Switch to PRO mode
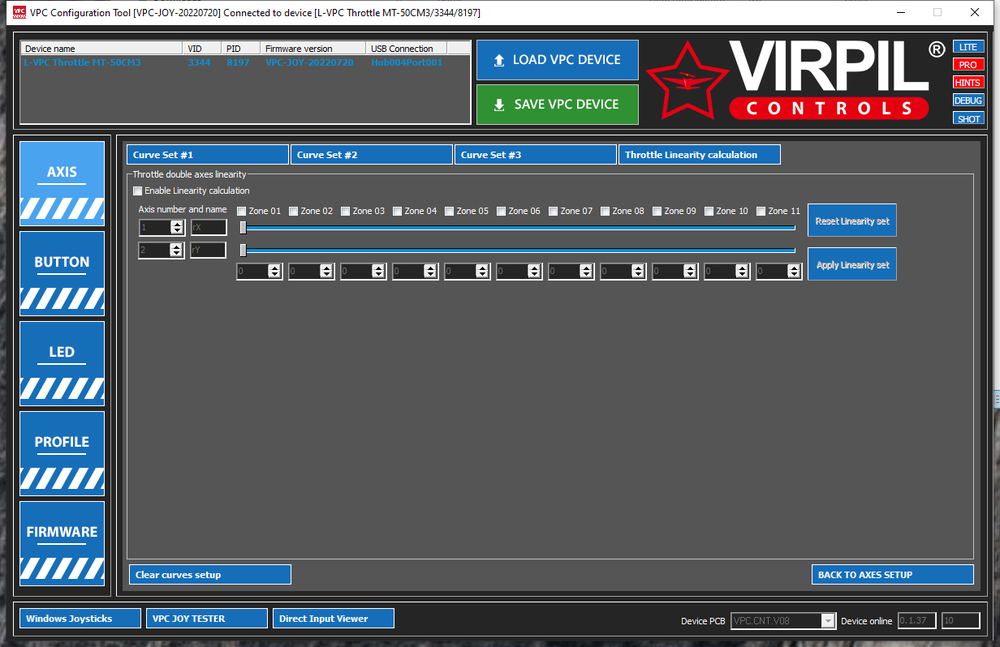Image resolution: width=1000 pixels, height=647 pixels. coord(968,64)
